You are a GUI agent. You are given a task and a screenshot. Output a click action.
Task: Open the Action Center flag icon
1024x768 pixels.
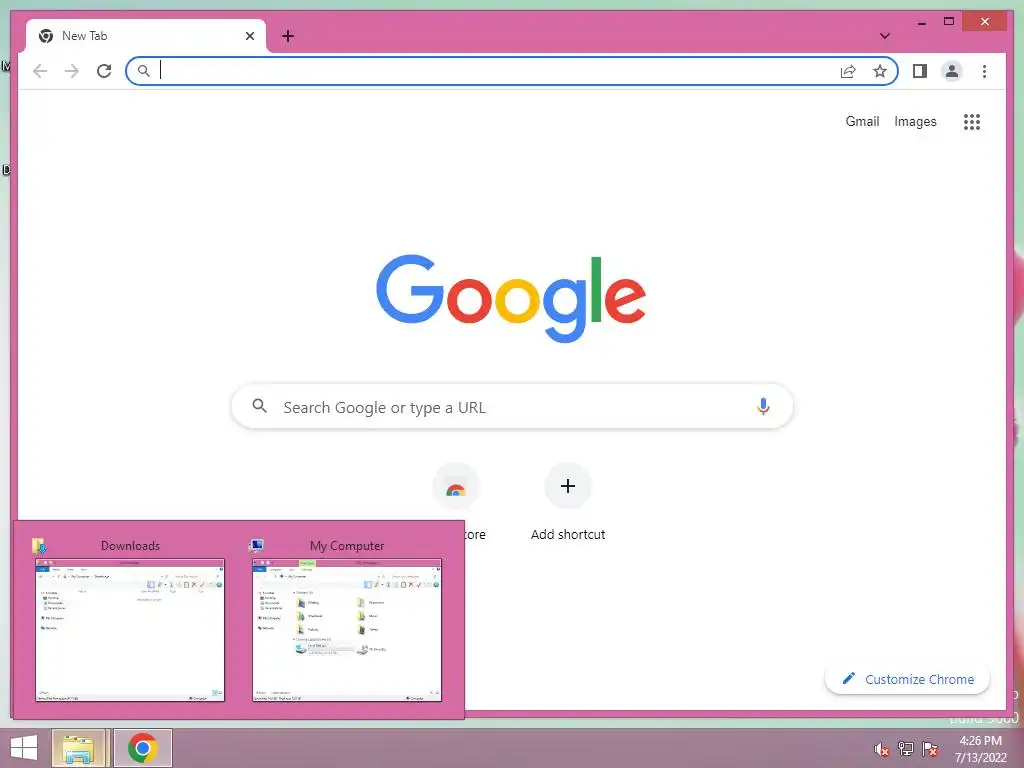(x=930, y=748)
